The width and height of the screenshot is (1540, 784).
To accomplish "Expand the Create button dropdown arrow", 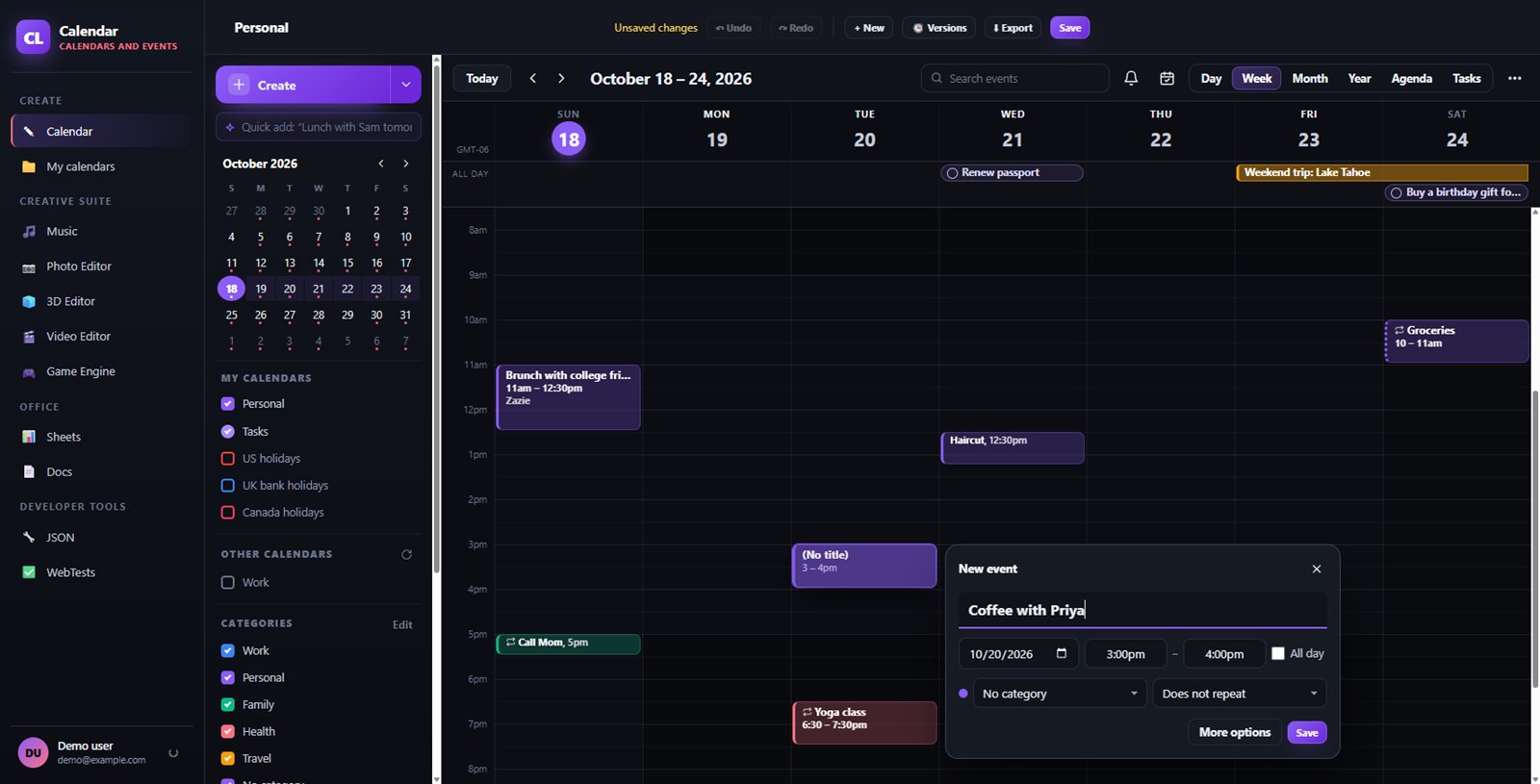I will (406, 85).
